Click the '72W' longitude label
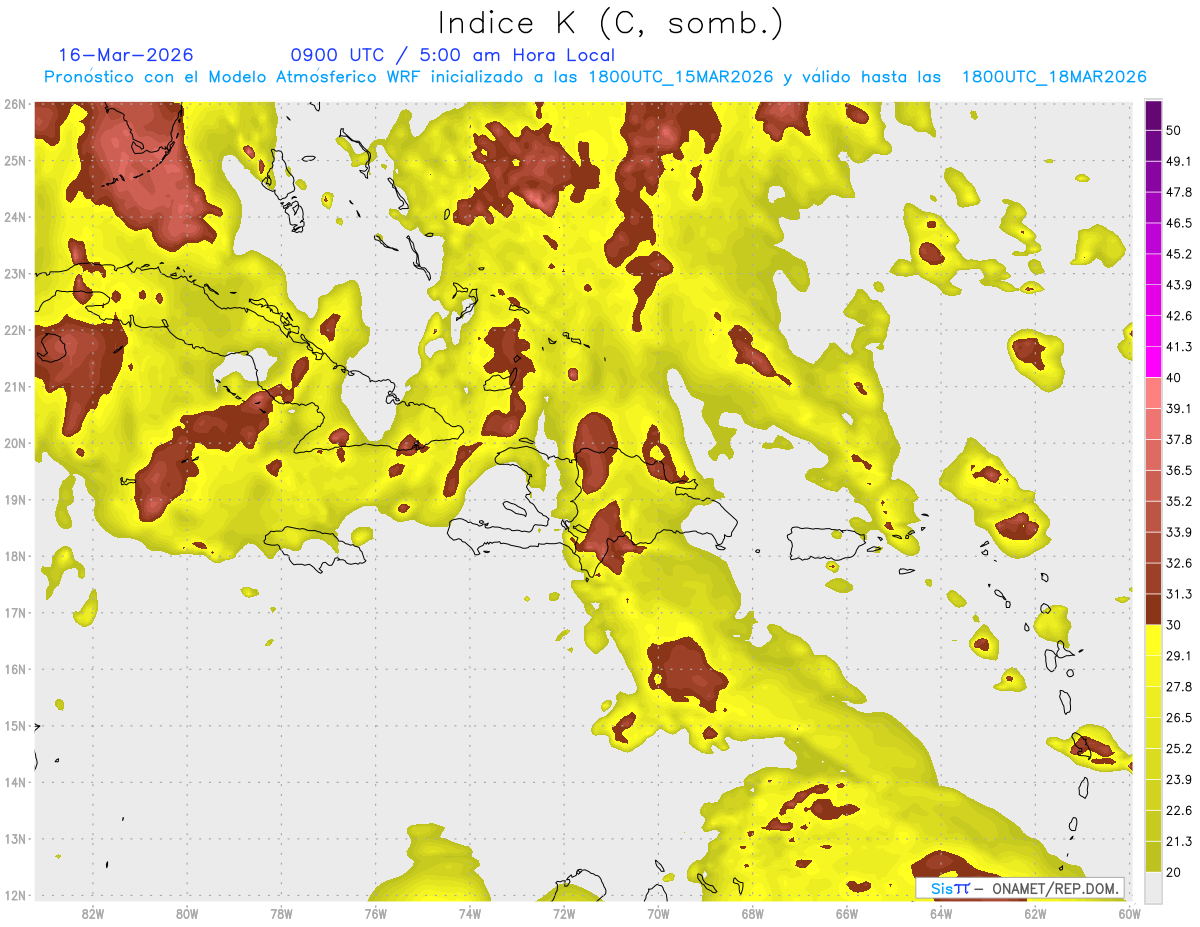The width and height of the screenshot is (1200, 927). [x=564, y=913]
